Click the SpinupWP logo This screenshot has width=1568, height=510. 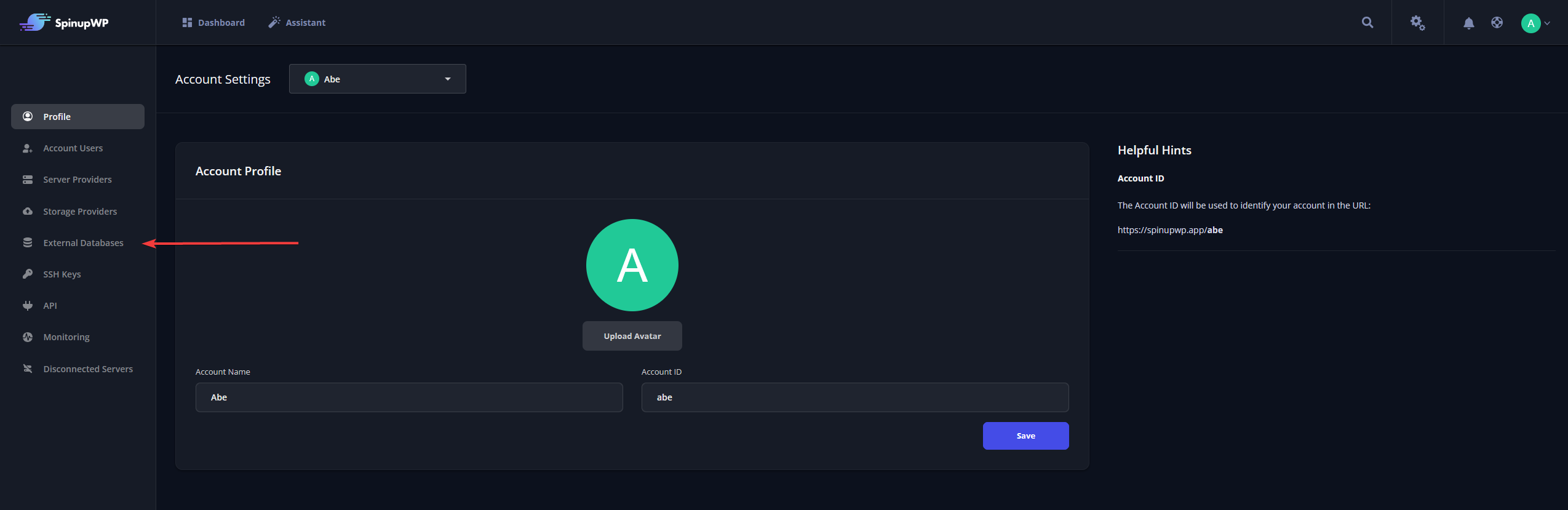point(64,23)
